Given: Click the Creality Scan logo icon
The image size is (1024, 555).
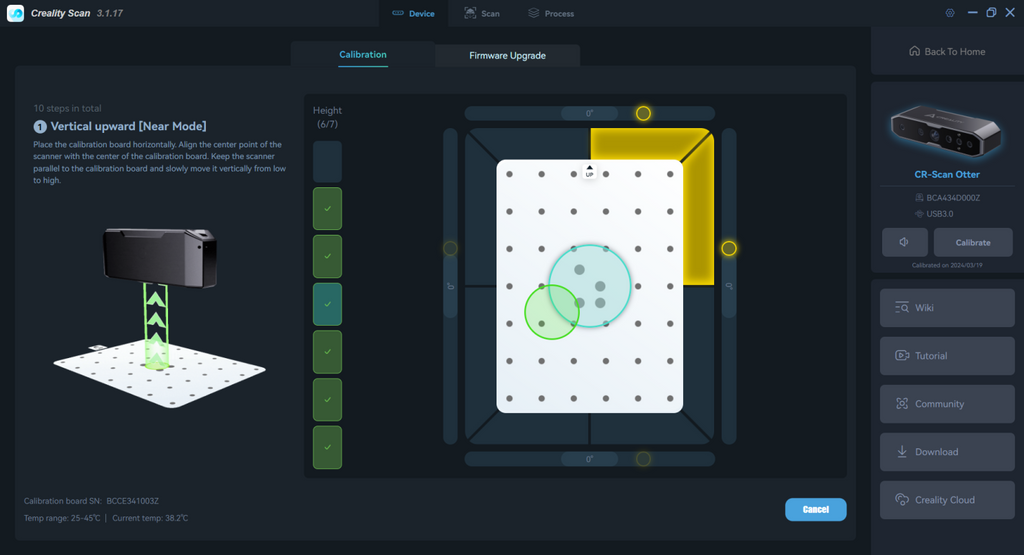Looking at the screenshot, I should 16,13.
